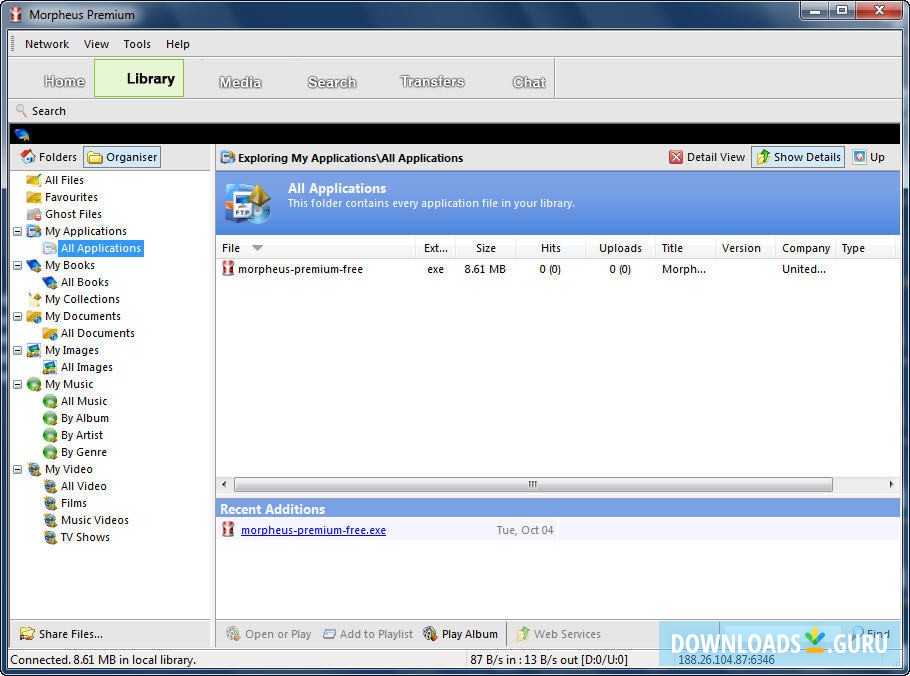This screenshot has width=910, height=676.
Task: Click the scrollbar right arrow
Action: [891, 484]
